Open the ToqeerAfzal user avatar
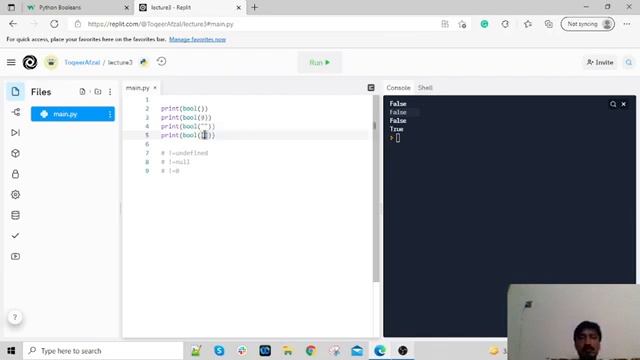Viewport: 640px width, 360px height. point(51,62)
